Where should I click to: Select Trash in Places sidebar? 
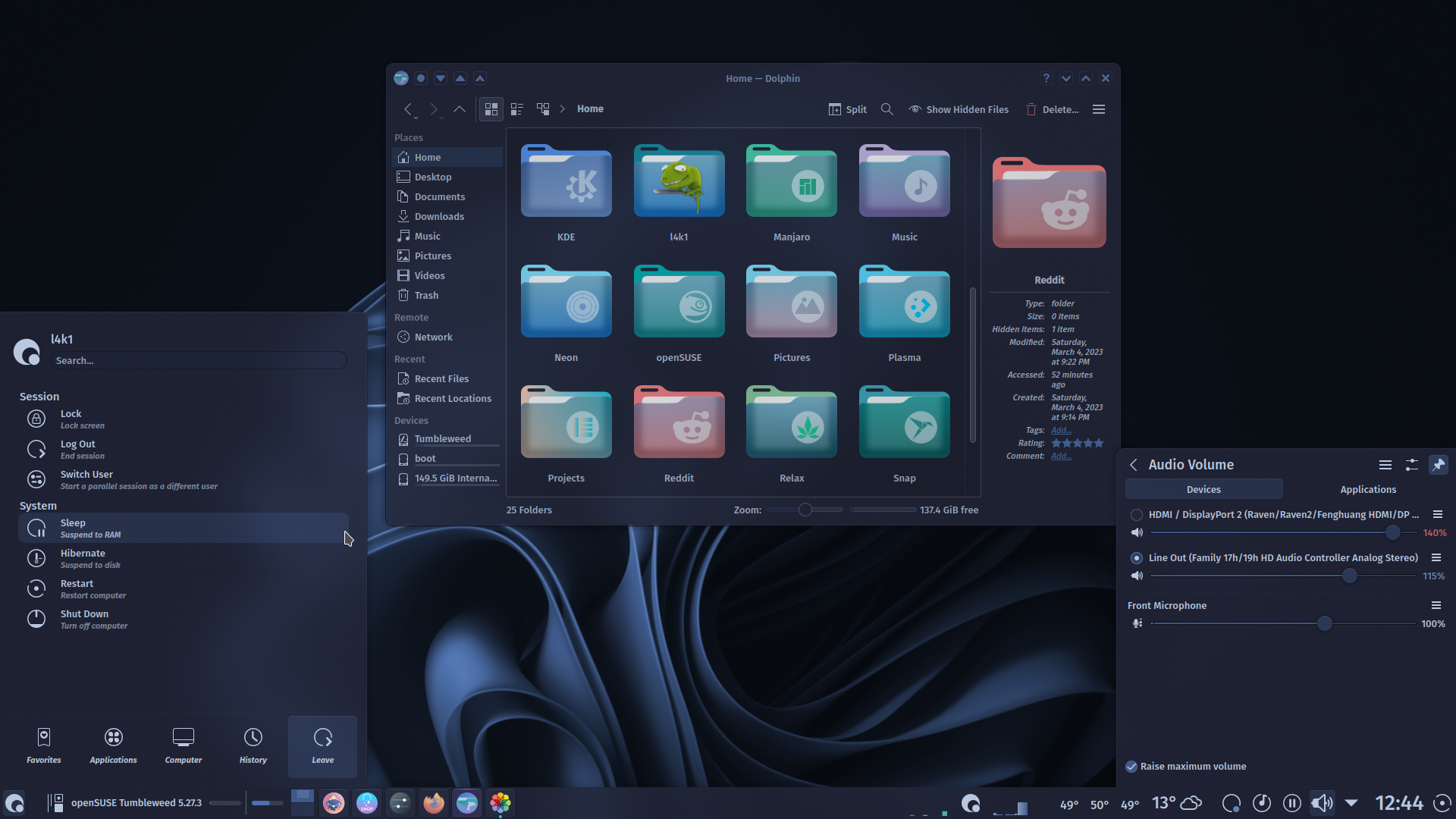pyautogui.click(x=447, y=295)
